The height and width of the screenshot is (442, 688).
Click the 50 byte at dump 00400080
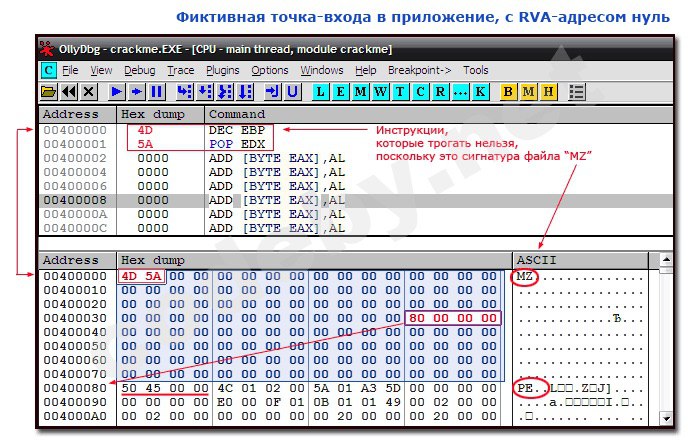click(x=129, y=388)
